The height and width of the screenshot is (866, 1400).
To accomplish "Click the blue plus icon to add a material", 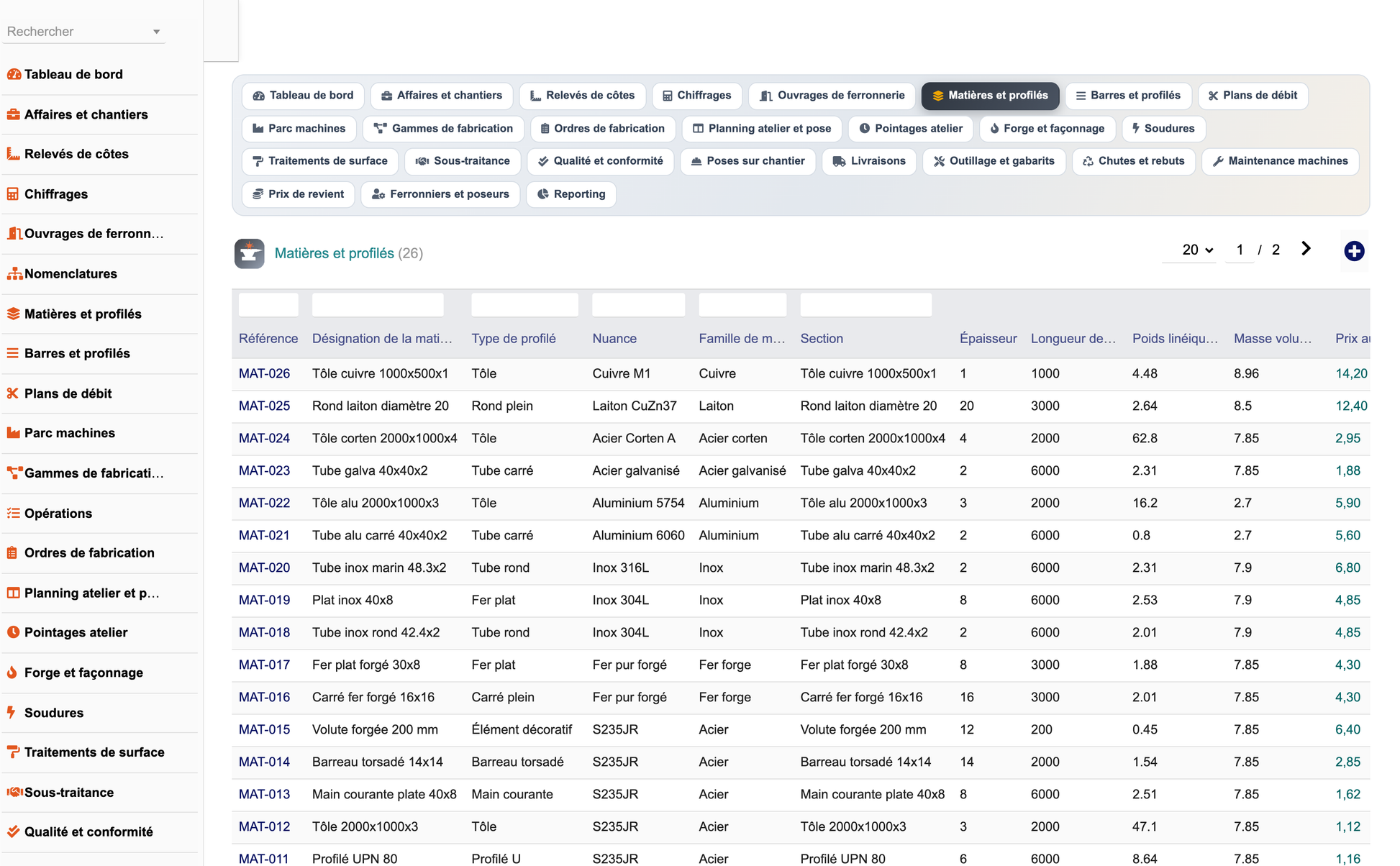I will [x=1354, y=251].
